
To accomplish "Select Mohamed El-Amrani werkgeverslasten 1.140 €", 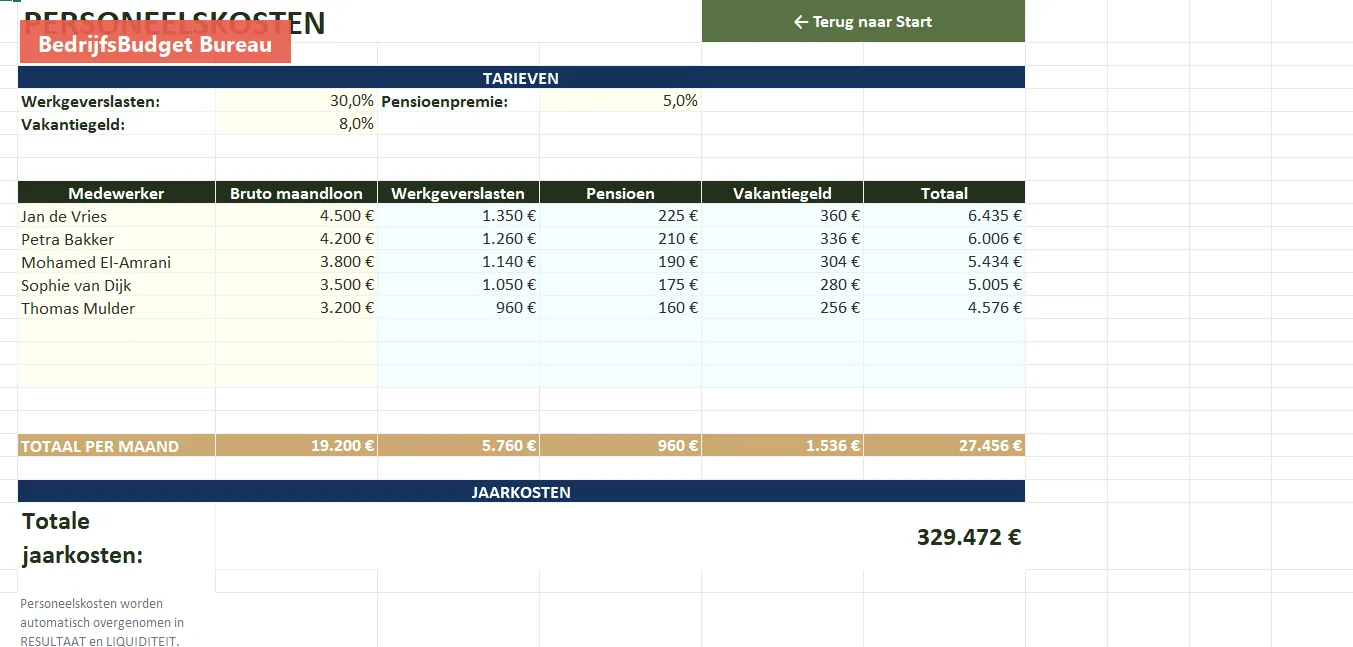I will click(459, 262).
